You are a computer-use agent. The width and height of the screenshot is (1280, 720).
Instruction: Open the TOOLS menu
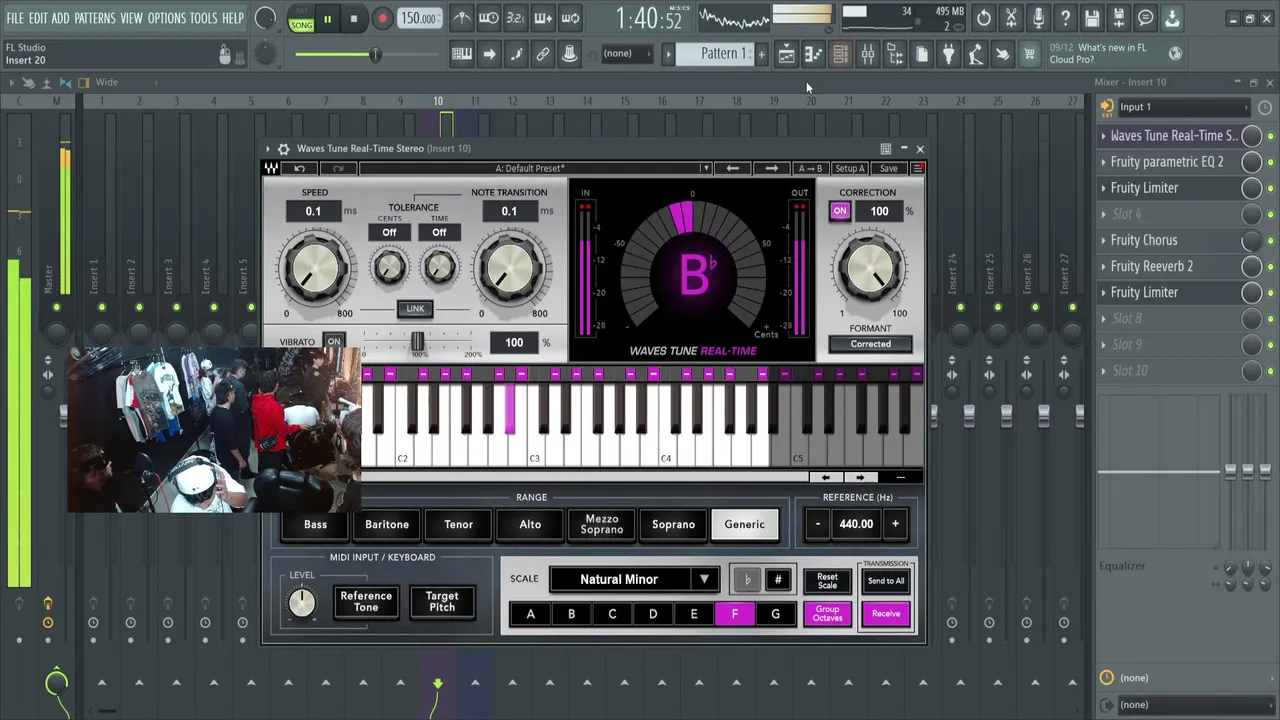pyautogui.click(x=203, y=18)
